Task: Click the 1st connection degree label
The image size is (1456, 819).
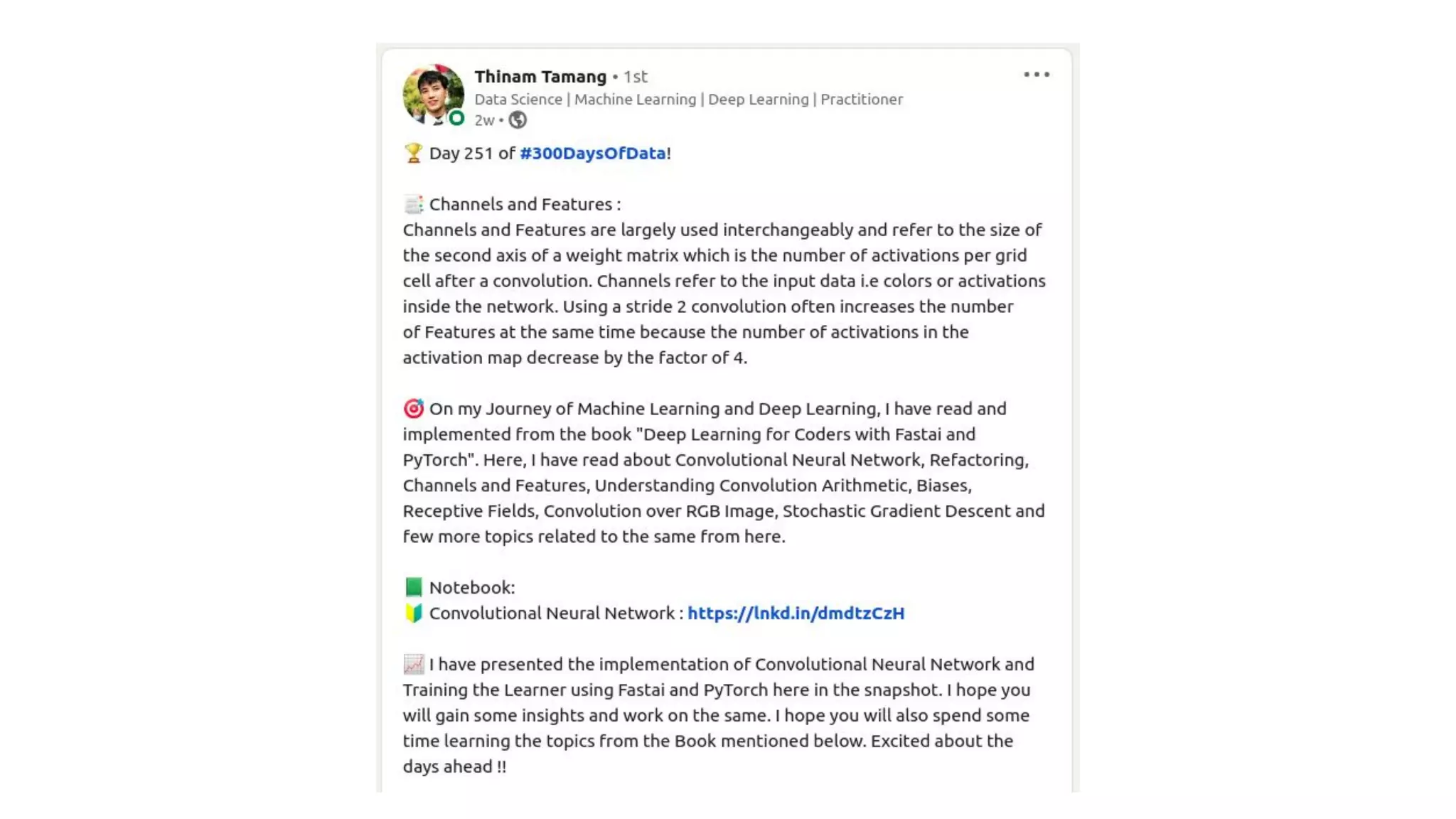Action: 636,77
